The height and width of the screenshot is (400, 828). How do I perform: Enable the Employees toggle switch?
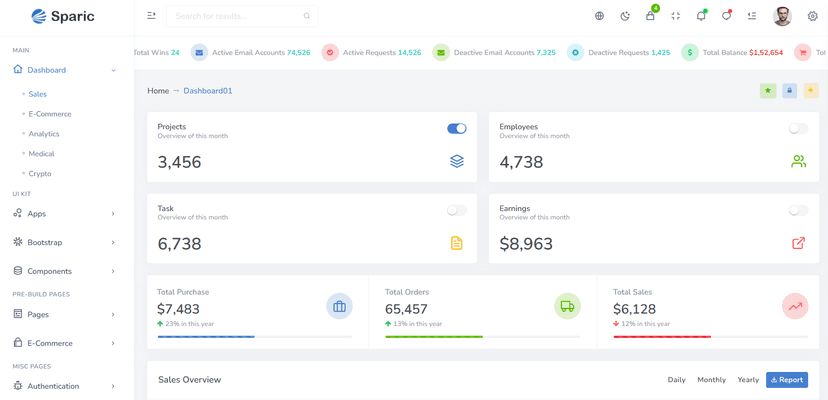click(x=798, y=128)
